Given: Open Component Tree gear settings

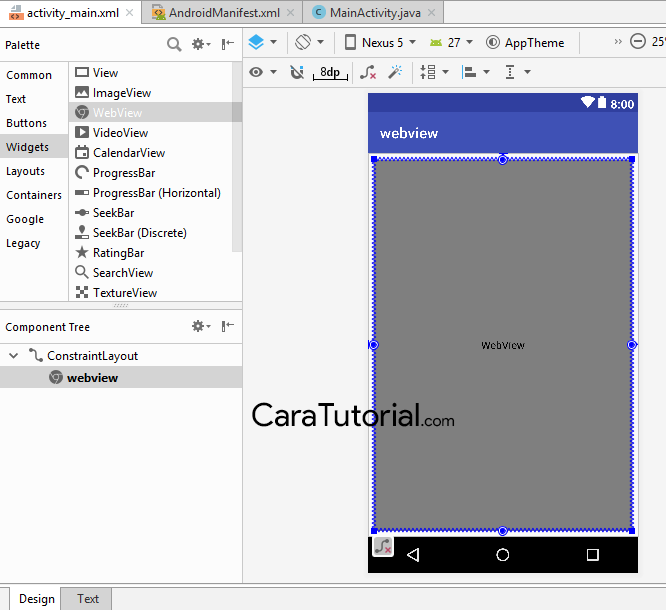Looking at the screenshot, I should [x=200, y=326].
